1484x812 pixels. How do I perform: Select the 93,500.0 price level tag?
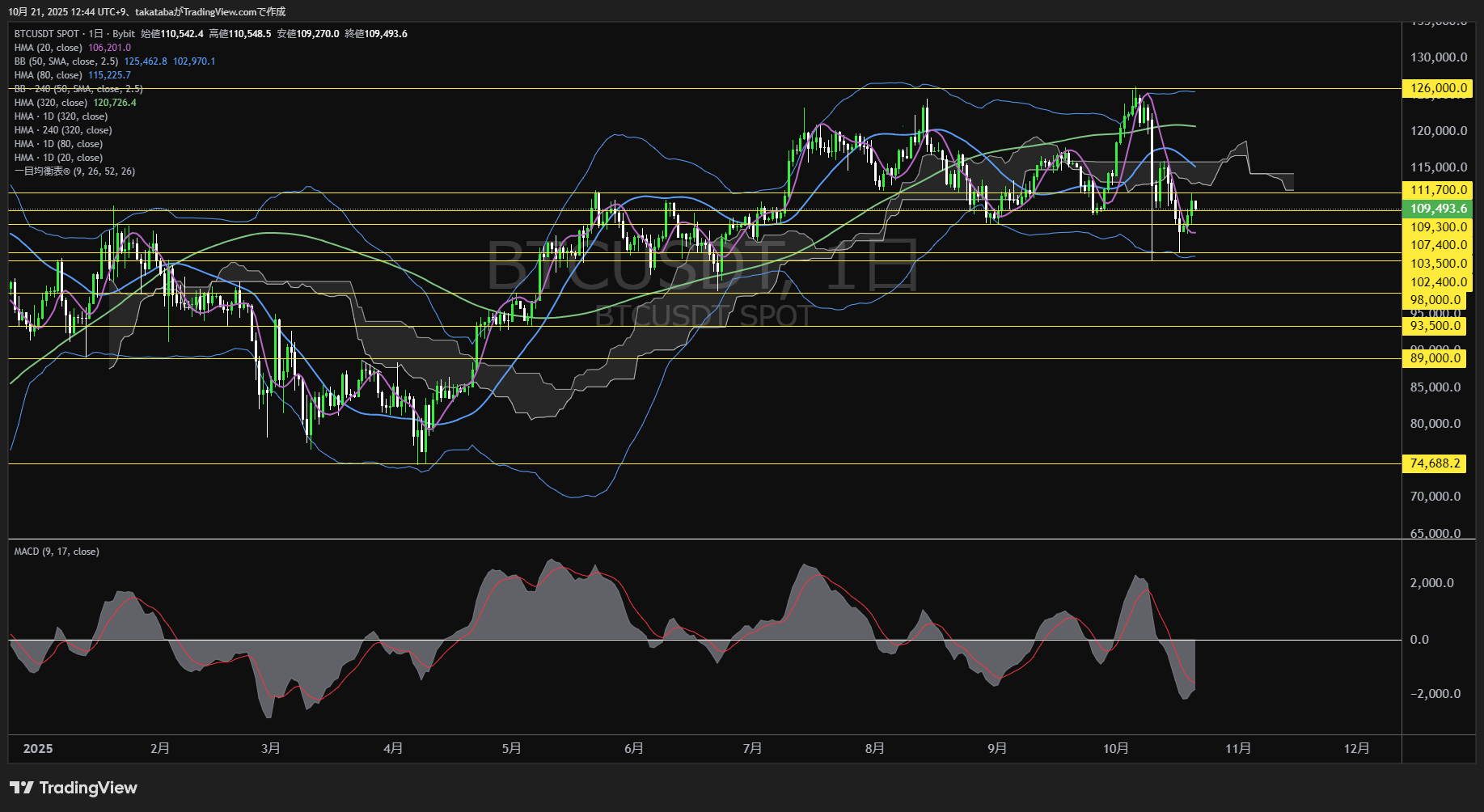tap(1434, 326)
